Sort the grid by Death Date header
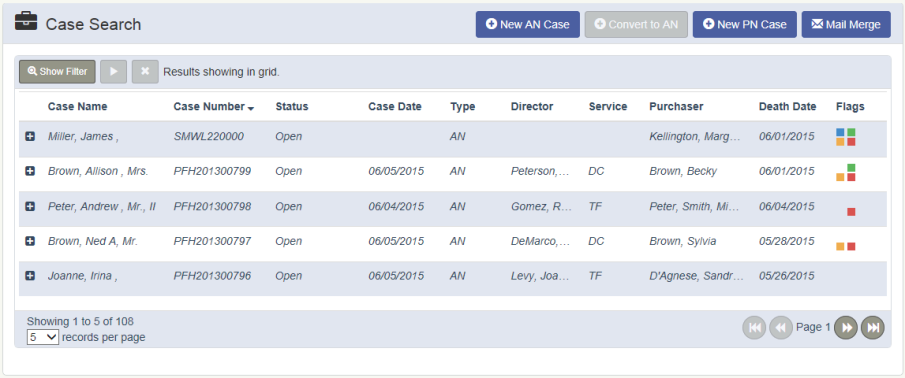This screenshot has height=378, width=905. point(787,106)
